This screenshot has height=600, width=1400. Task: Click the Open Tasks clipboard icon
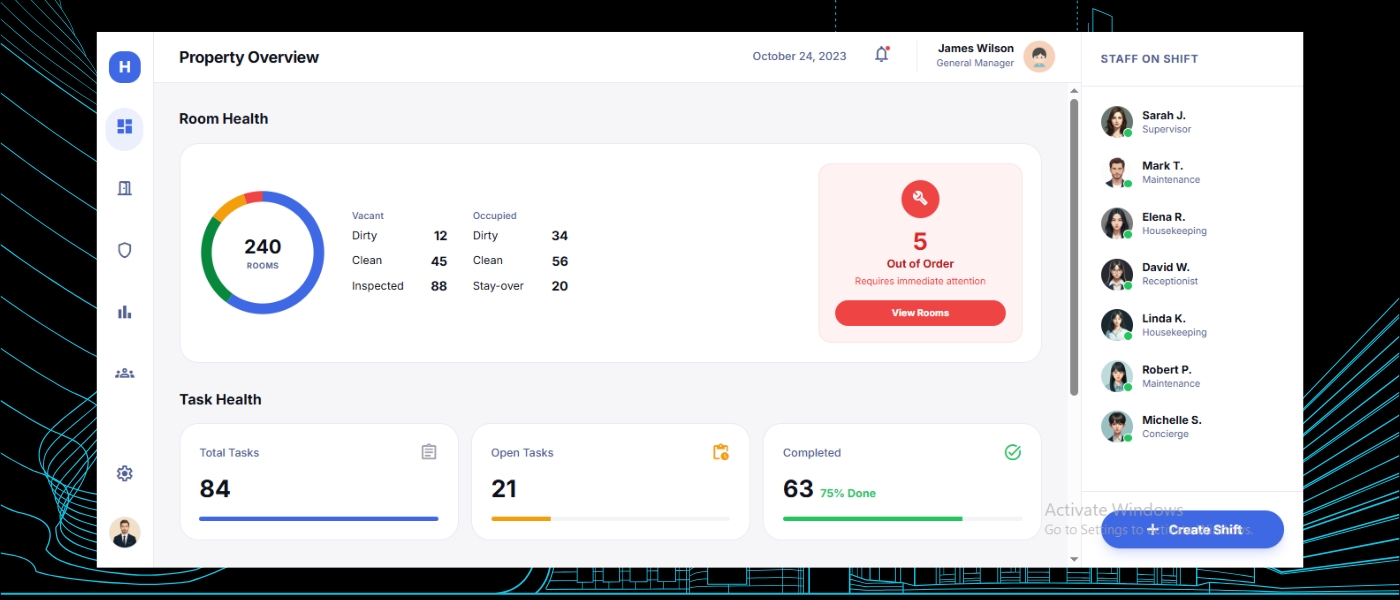720,452
